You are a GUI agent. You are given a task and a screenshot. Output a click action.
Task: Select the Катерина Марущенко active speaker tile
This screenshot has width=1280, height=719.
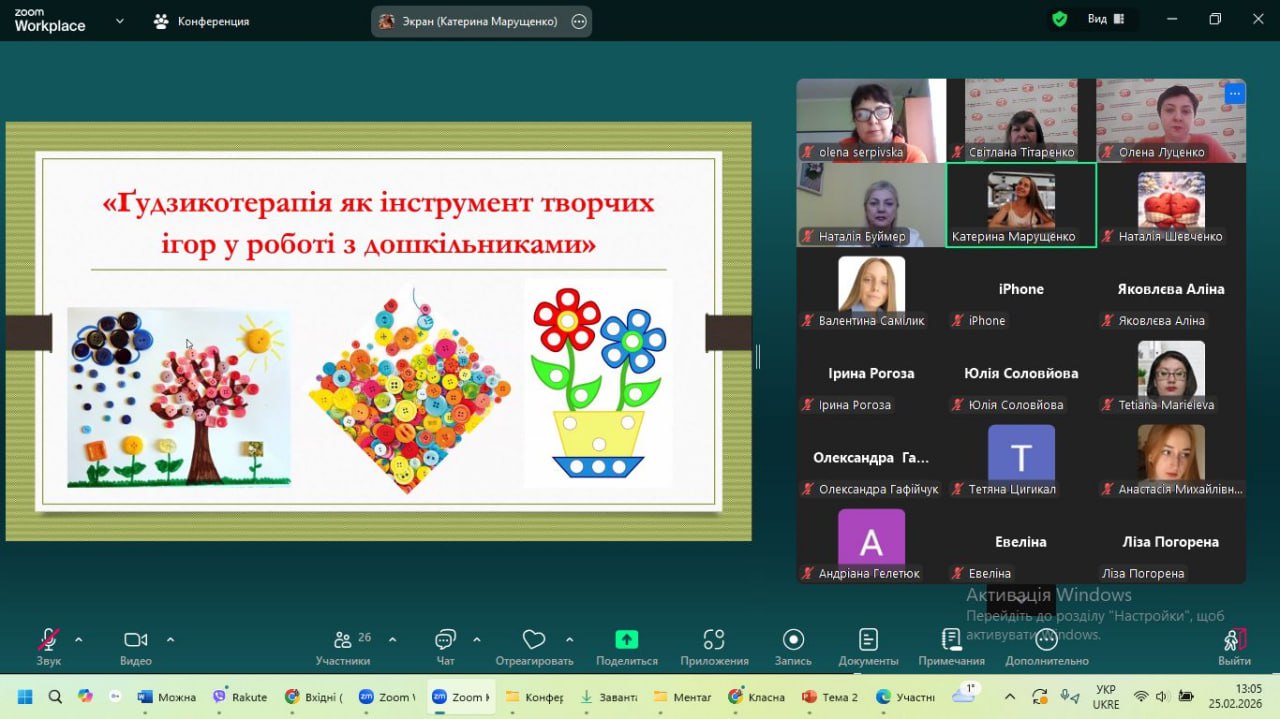click(1021, 205)
